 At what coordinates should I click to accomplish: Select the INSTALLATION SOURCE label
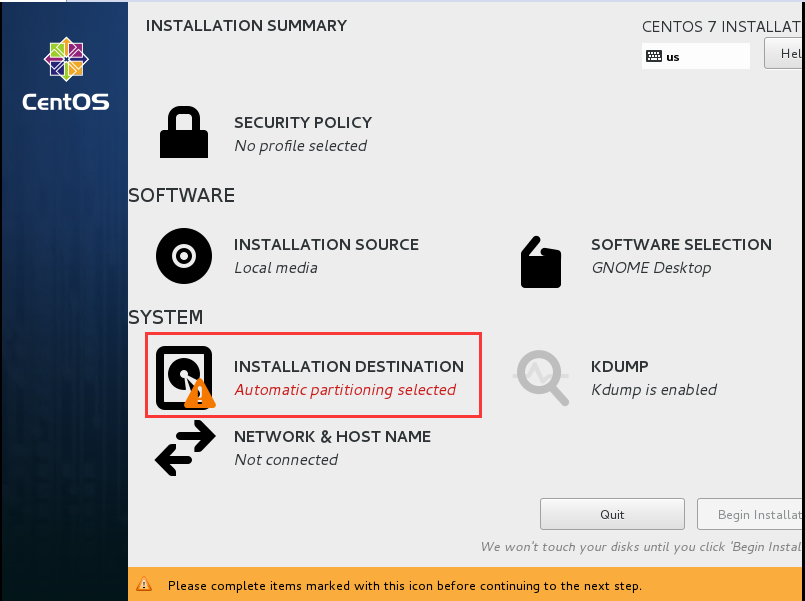[x=326, y=244]
